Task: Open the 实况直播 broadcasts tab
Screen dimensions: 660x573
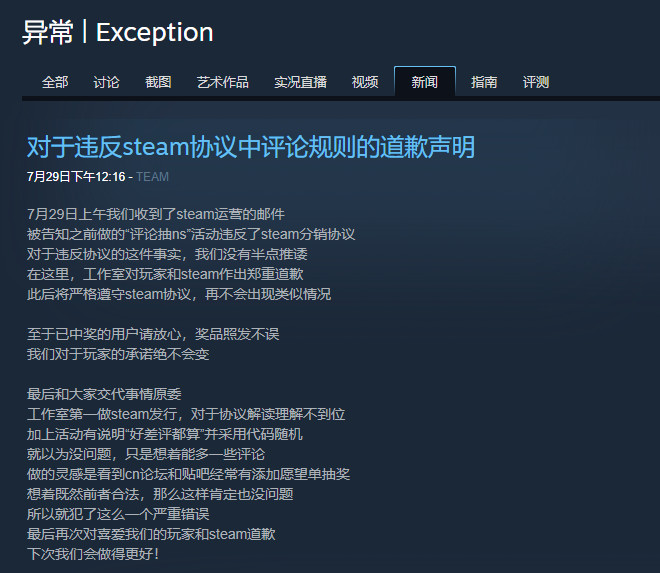Action: pyautogui.click(x=301, y=82)
